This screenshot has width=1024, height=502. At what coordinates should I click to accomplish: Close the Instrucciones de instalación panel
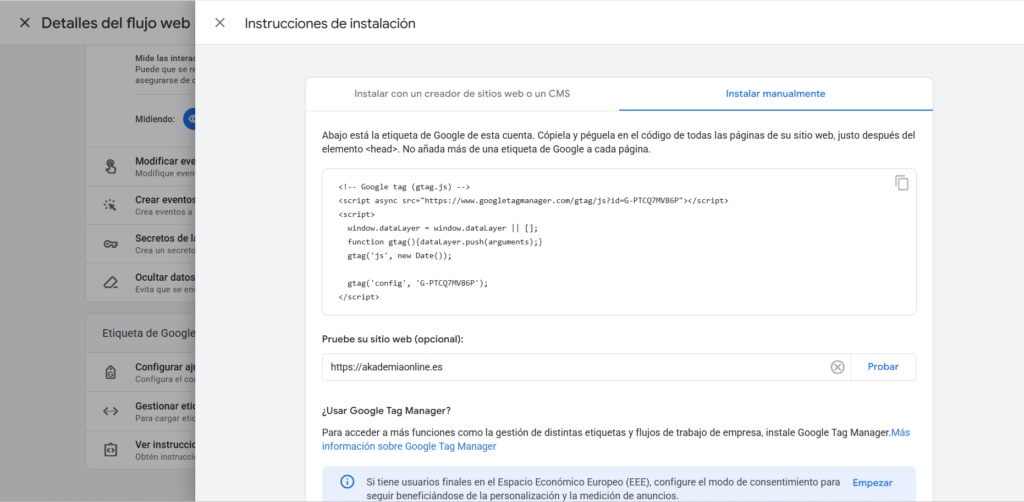click(x=220, y=23)
